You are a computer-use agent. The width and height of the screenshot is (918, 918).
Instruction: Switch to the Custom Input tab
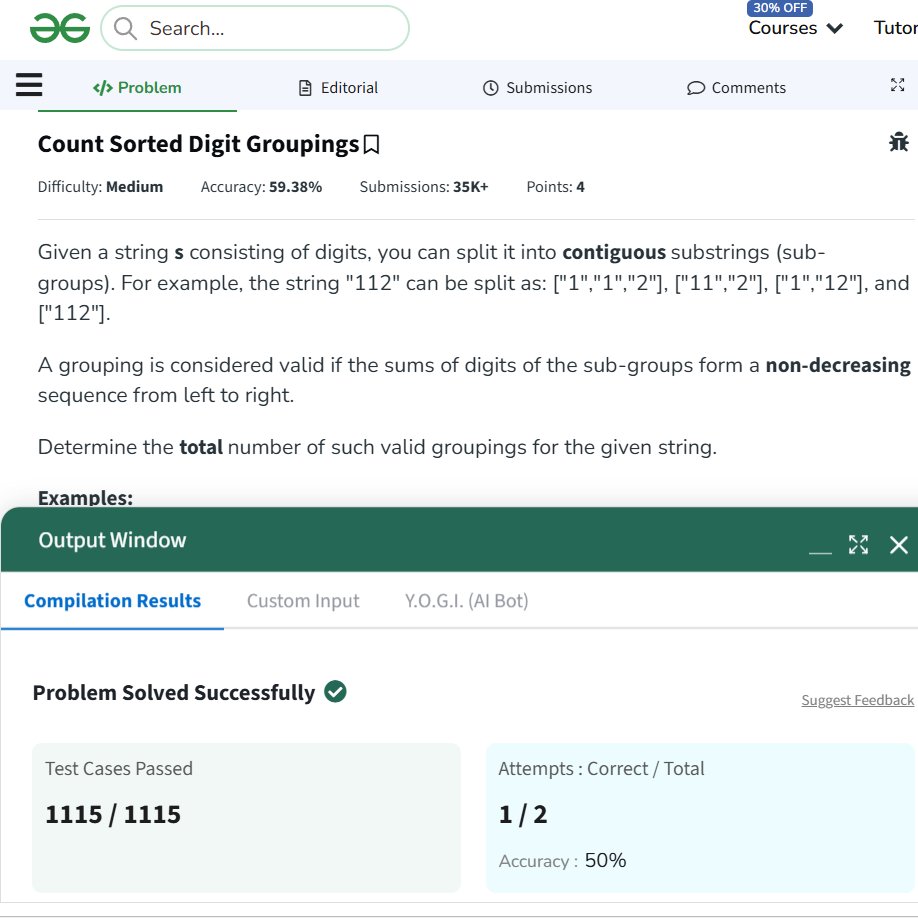(303, 601)
